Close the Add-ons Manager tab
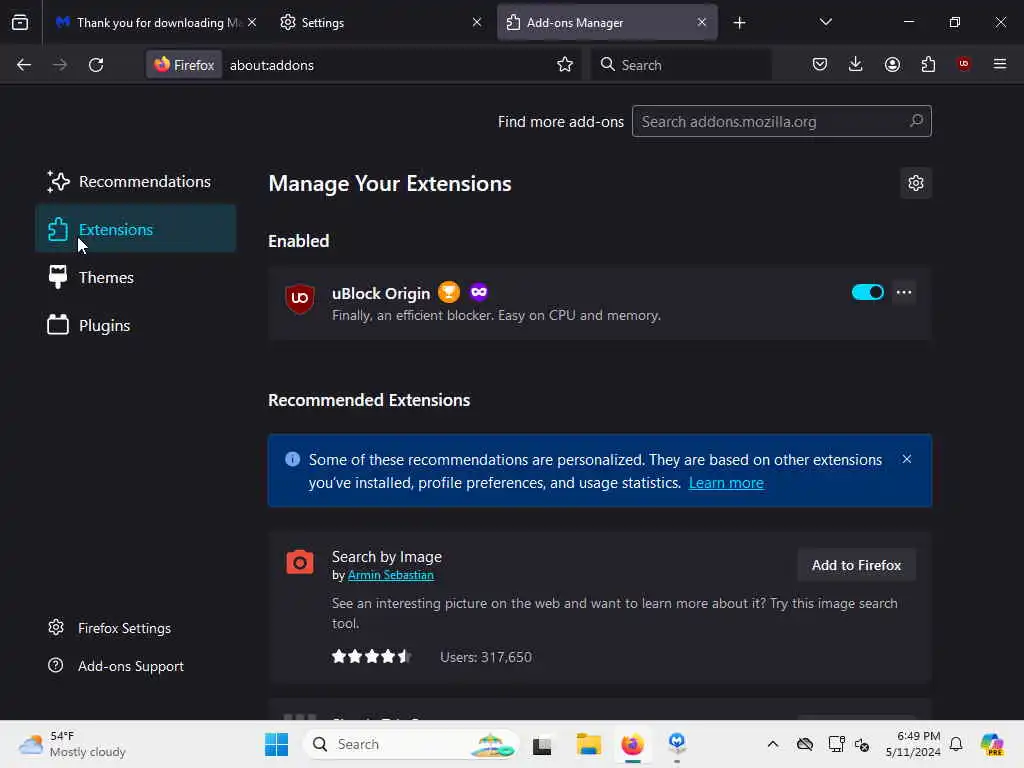Viewport: 1024px width, 768px height. point(701,23)
